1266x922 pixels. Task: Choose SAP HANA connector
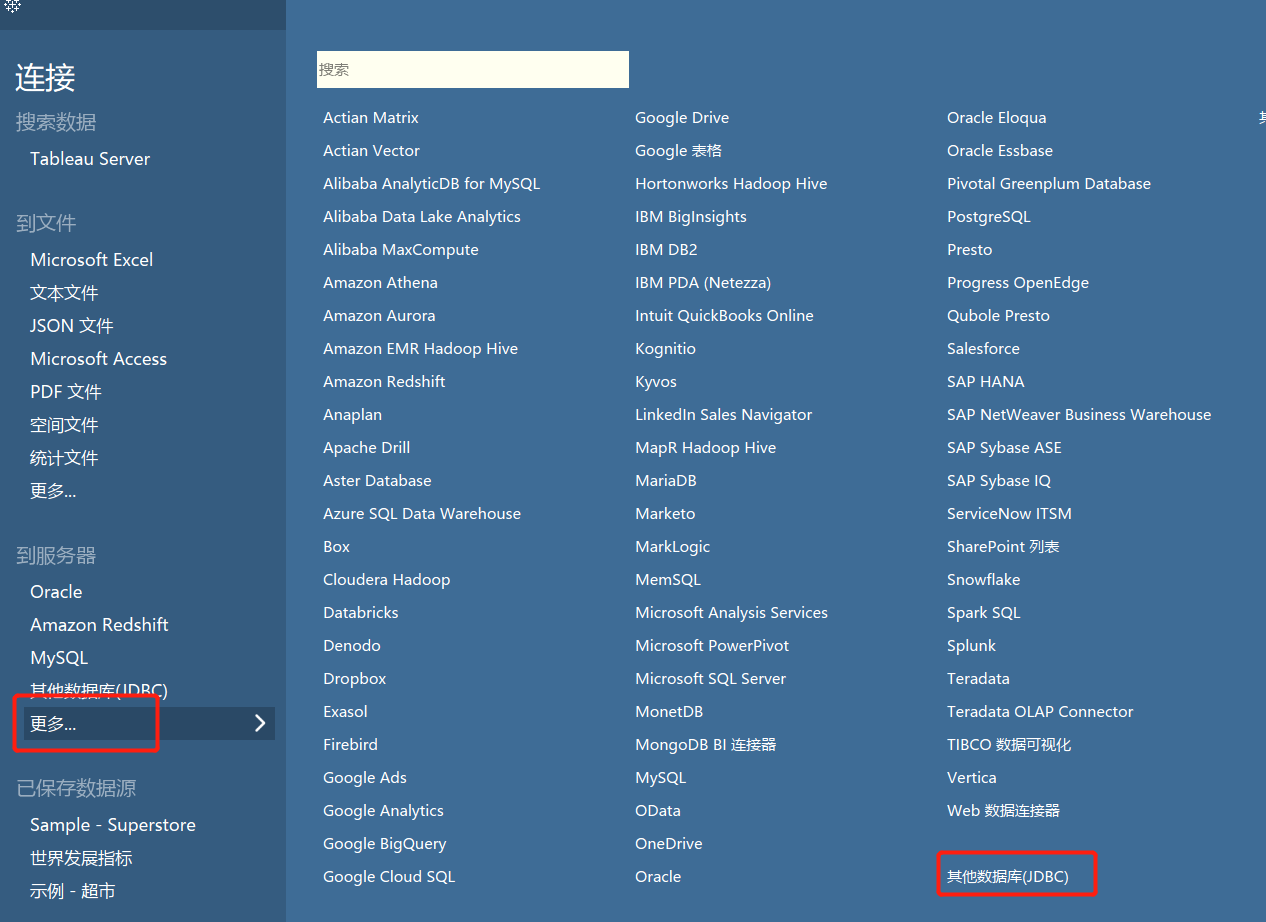[985, 382]
